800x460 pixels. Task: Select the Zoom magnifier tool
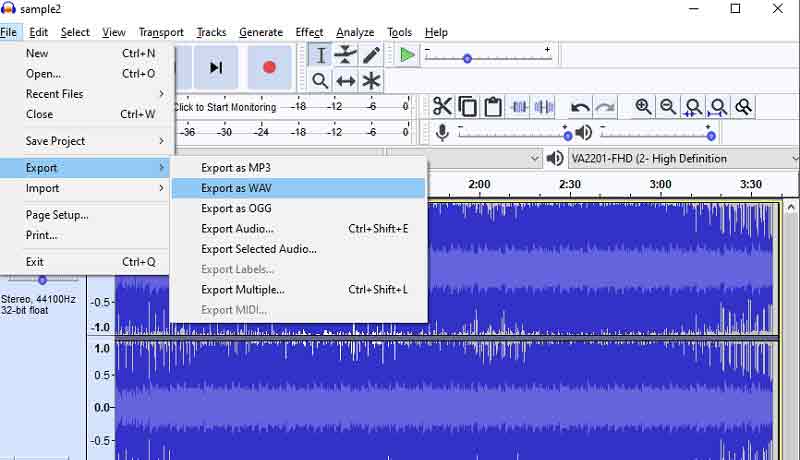coord(320,81)
